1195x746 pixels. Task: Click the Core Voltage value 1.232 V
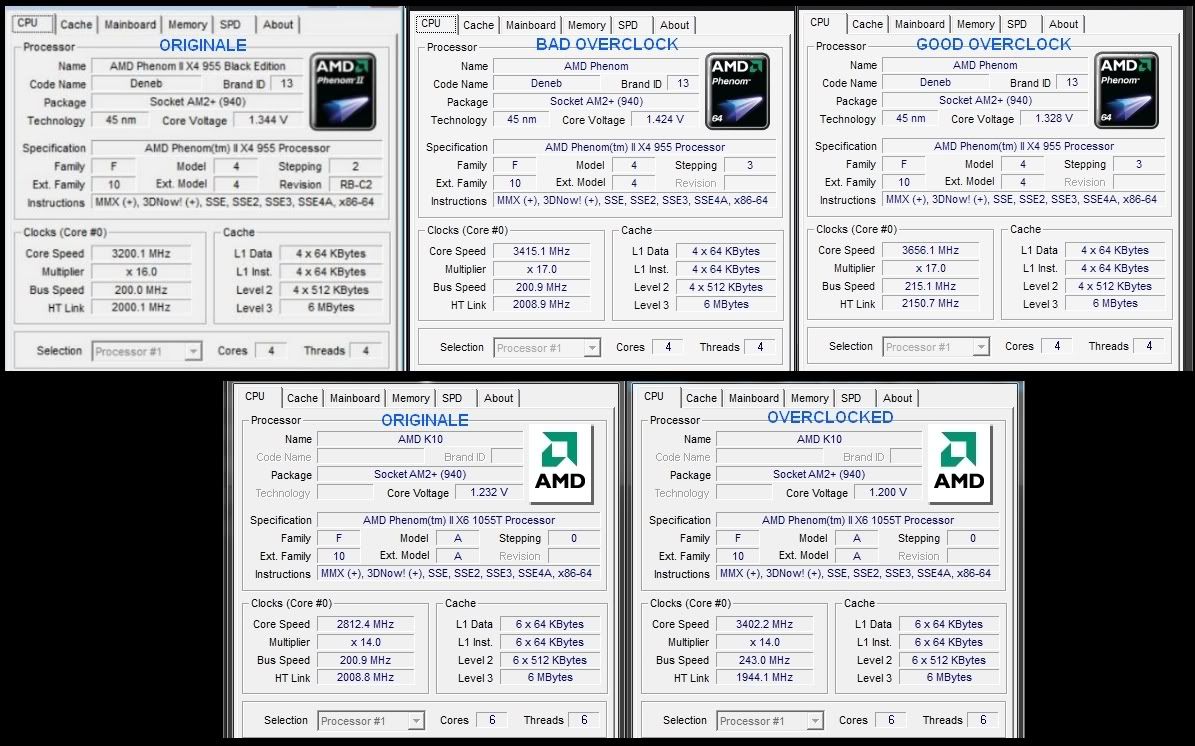click(x=489, y=492)
